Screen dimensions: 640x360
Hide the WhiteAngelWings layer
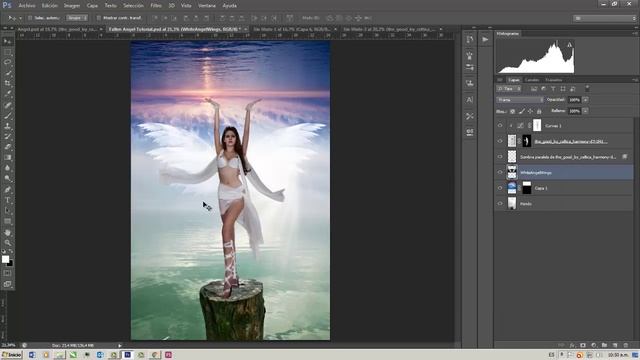500,172
